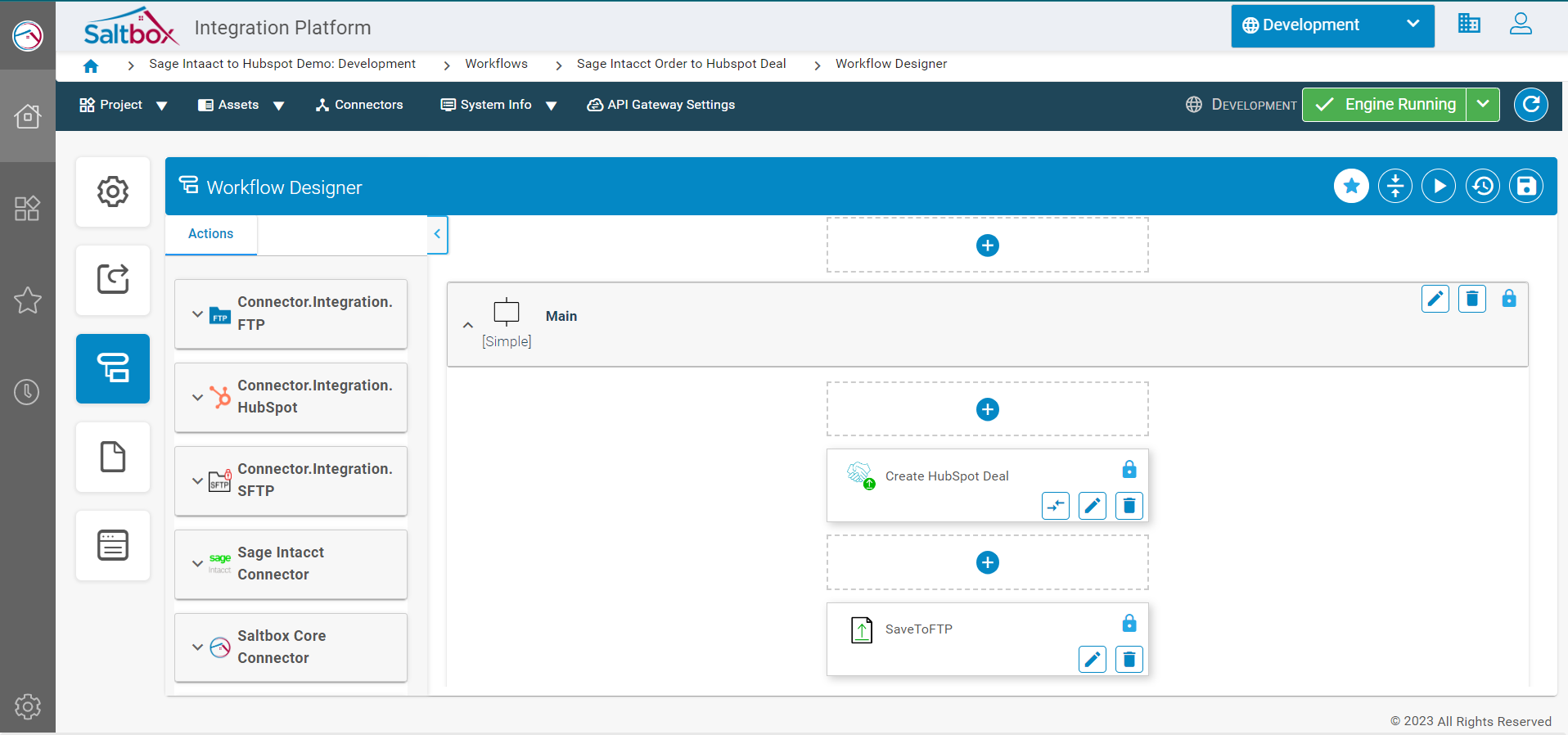Click the collapse-all icon in designer header
Viewport: 1568px width, 735px height.
click(1395, 187)
